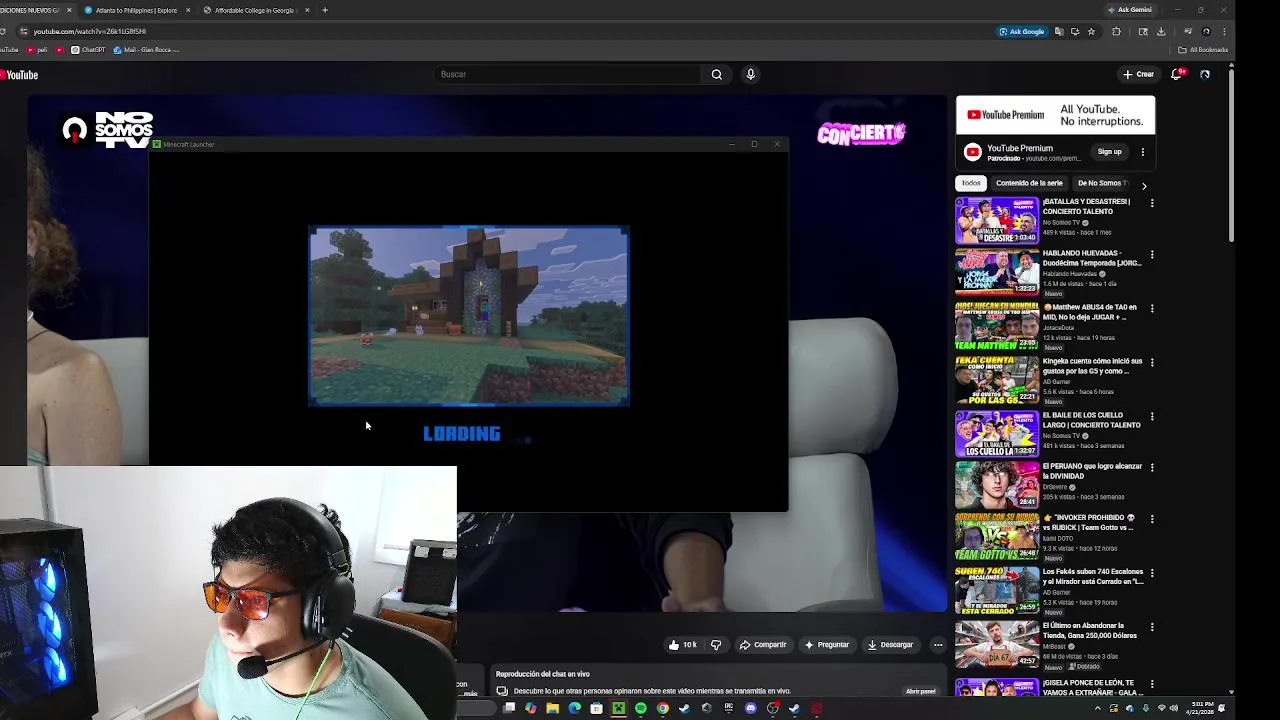Open the browser downloads icon
The height and width of the screenshot is (720, 1280).
[x=1161, y=31]
